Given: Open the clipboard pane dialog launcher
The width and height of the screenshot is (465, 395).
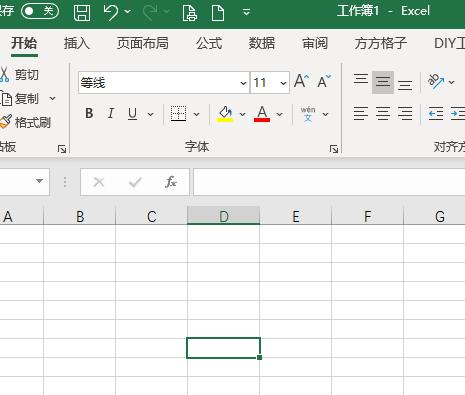Looking at the screenshot, I should tap(62, 149).
